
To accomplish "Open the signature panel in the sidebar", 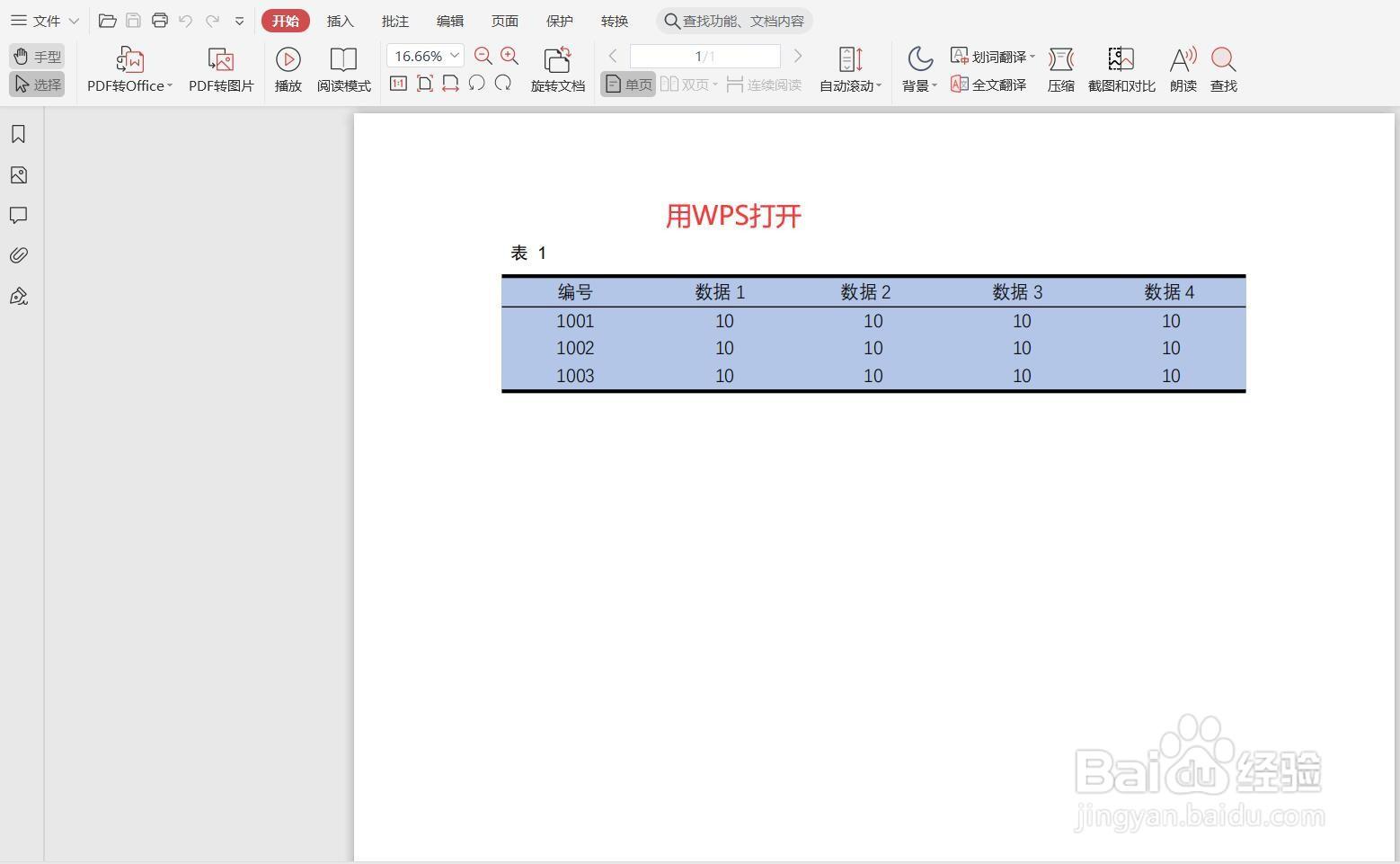I will 18,296.
